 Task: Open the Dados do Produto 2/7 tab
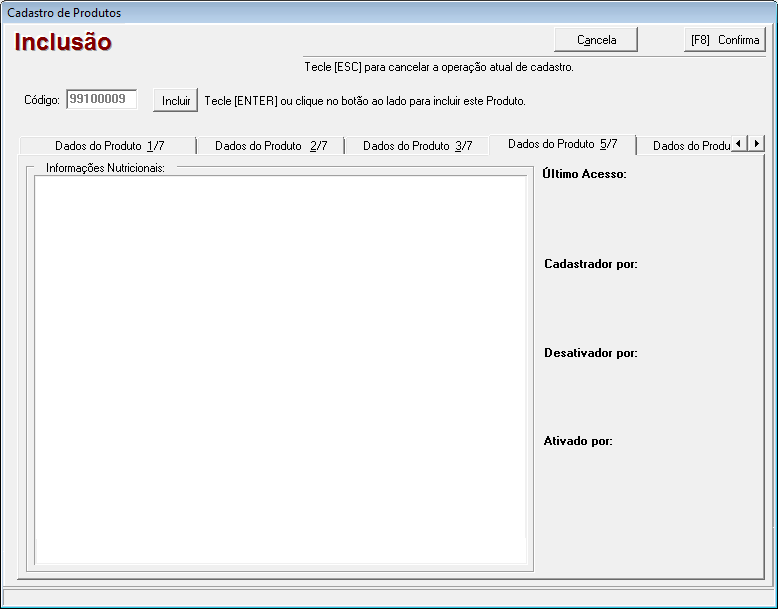pos(270,146)
